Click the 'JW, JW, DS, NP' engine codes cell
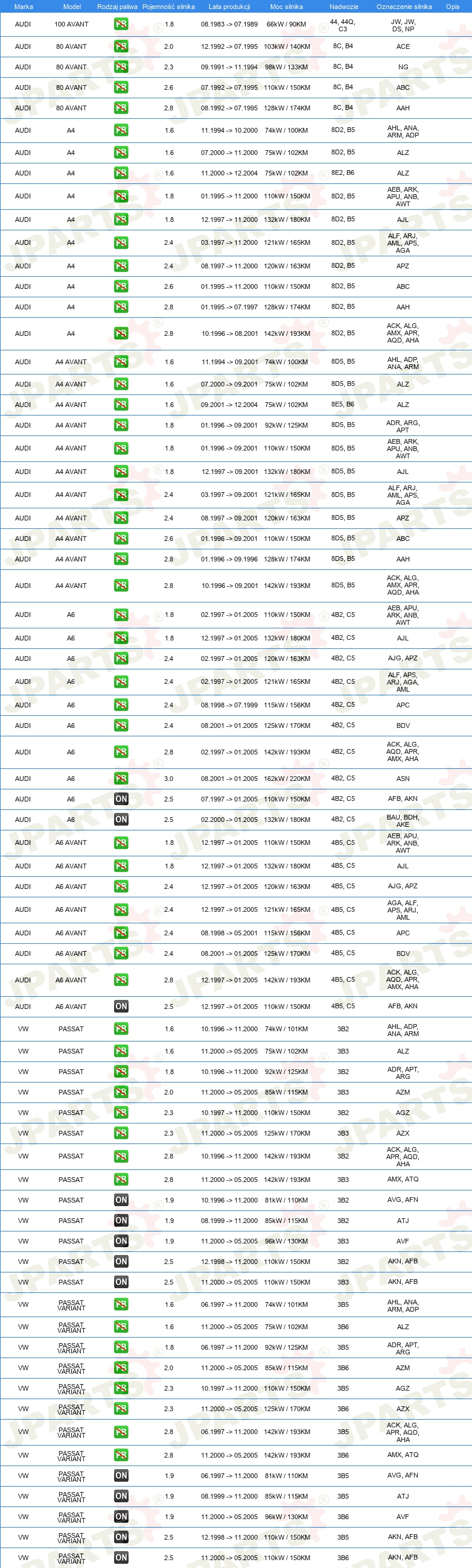The image size is (472, 1568). point(403,25)
